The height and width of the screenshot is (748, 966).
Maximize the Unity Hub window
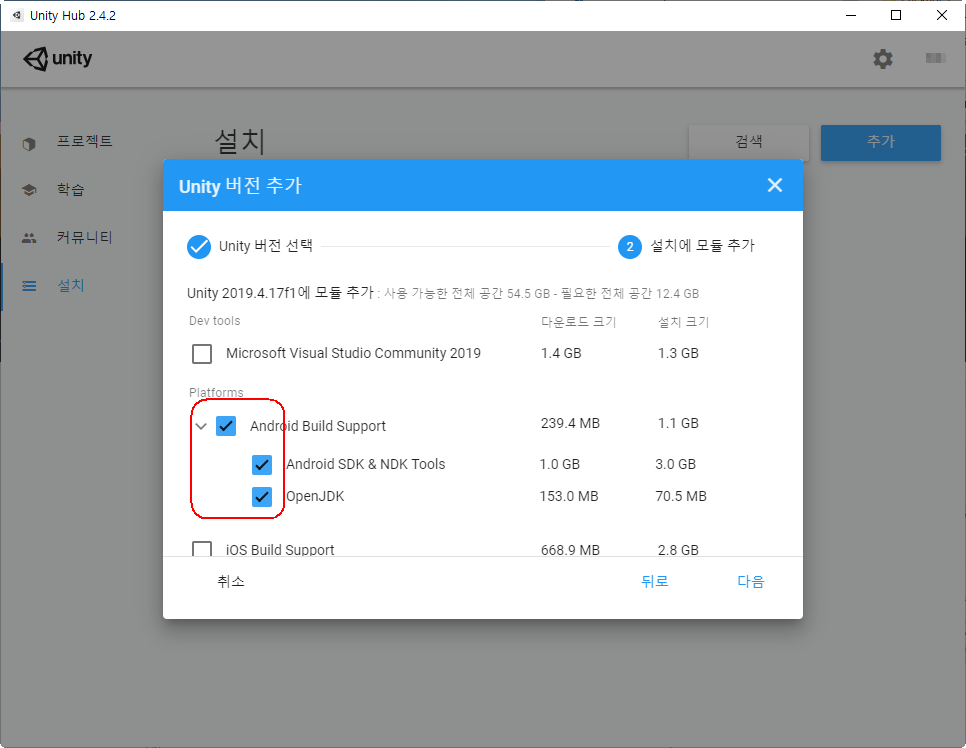(896, 15)
